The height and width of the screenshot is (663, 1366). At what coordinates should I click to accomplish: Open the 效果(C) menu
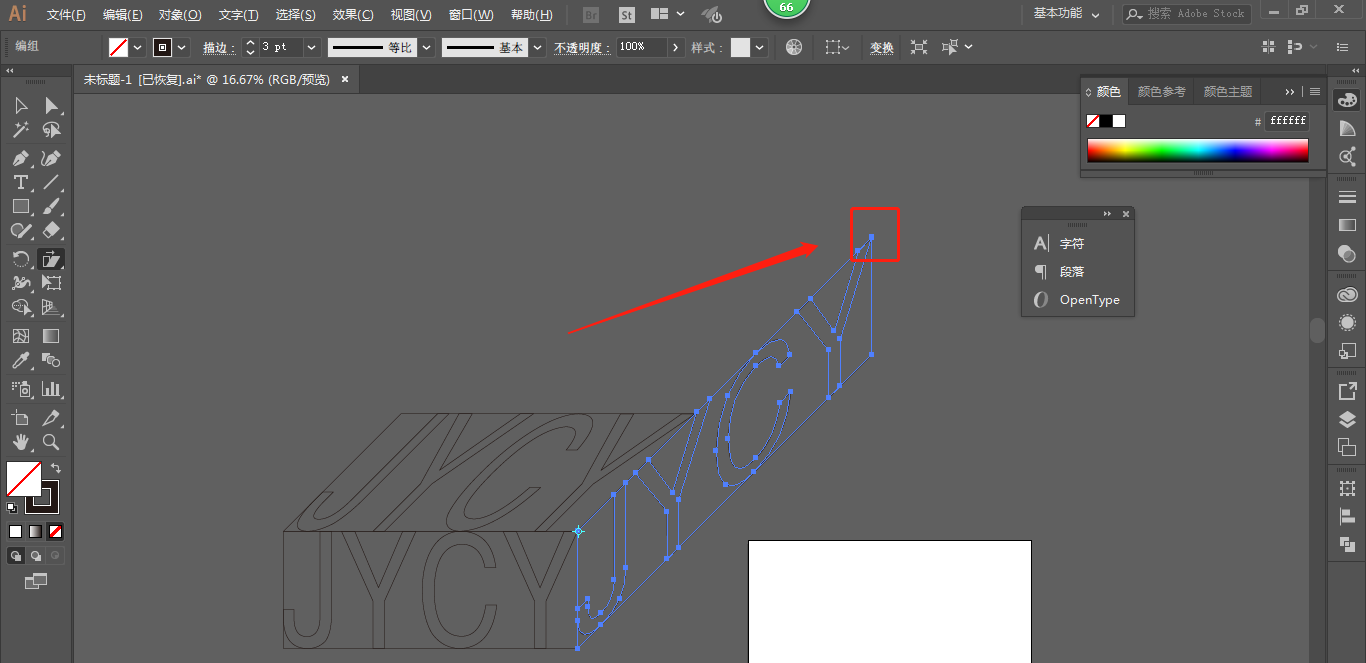(x=353, y=15)
